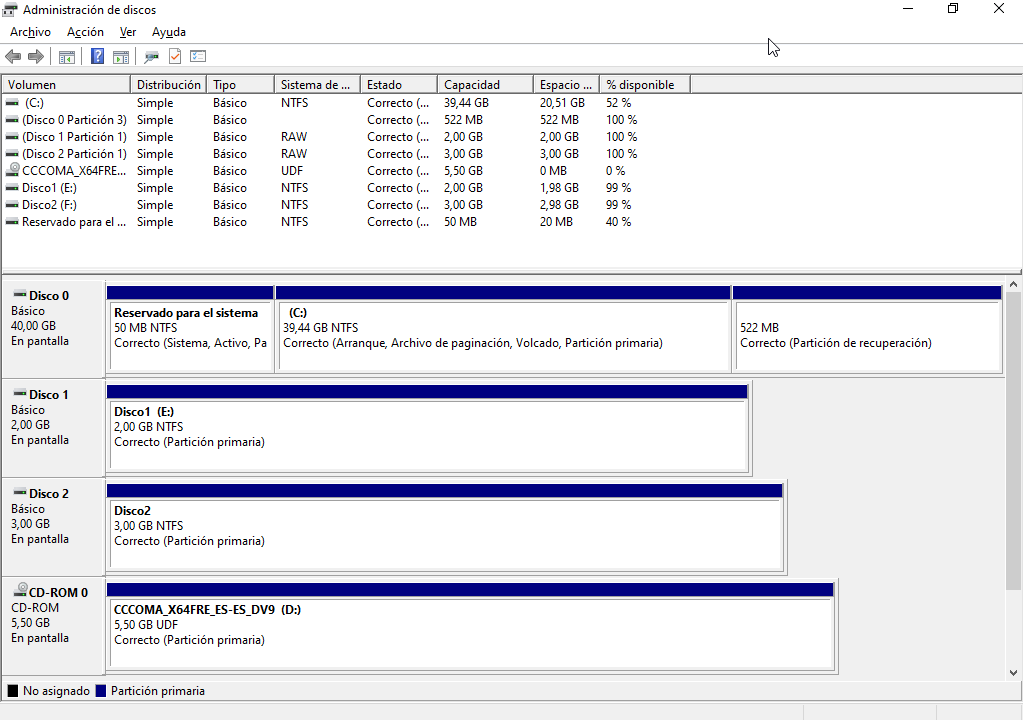Screen dimensions: 1023x720
Task: Click the disk connection toolbar icon
Action: pyautogui.click(x=152, y=57)
